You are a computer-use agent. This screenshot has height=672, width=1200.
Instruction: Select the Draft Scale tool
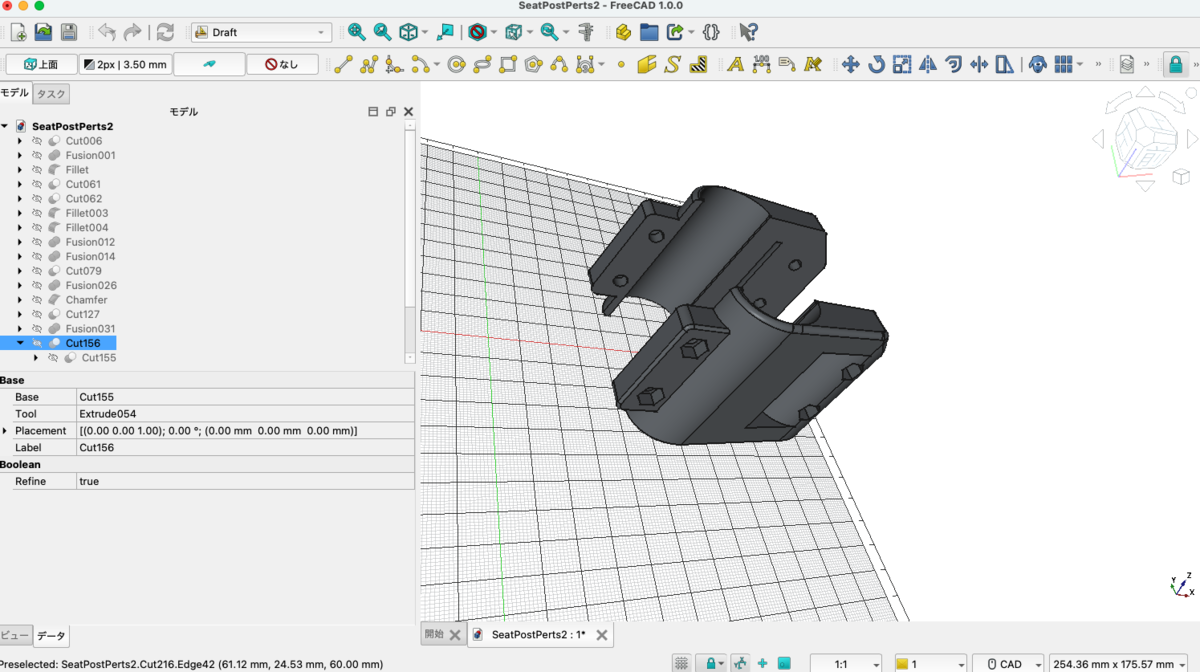[x=902, y=65]
